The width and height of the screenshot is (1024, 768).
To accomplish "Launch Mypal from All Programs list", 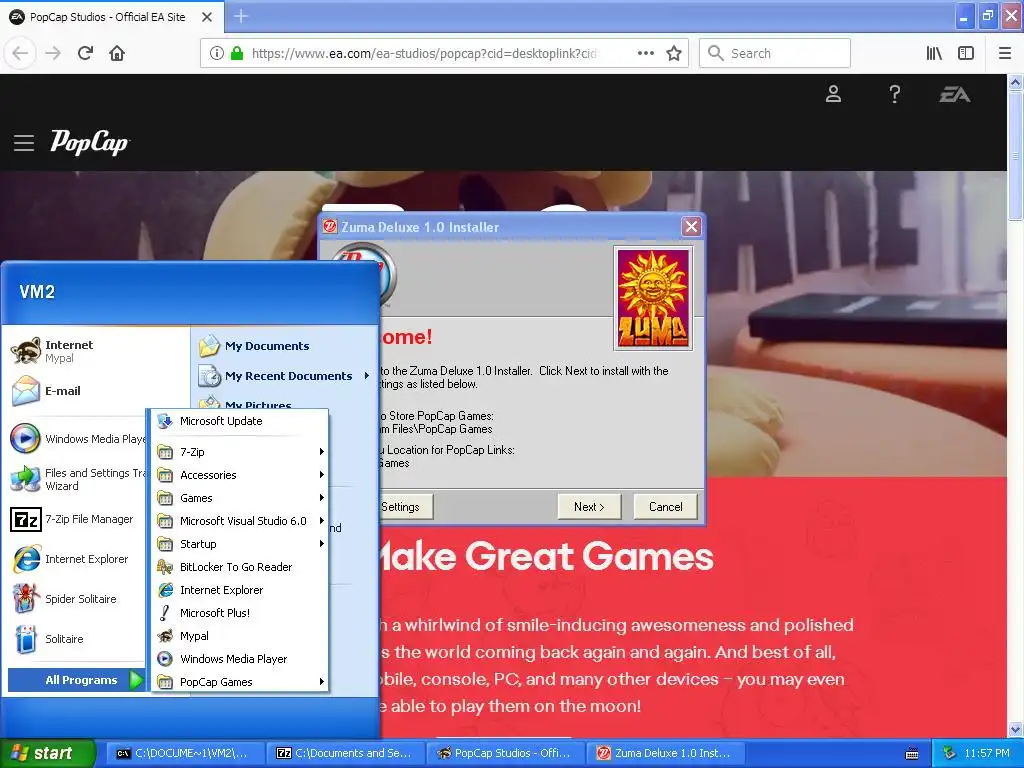I will tap(240, 636).
